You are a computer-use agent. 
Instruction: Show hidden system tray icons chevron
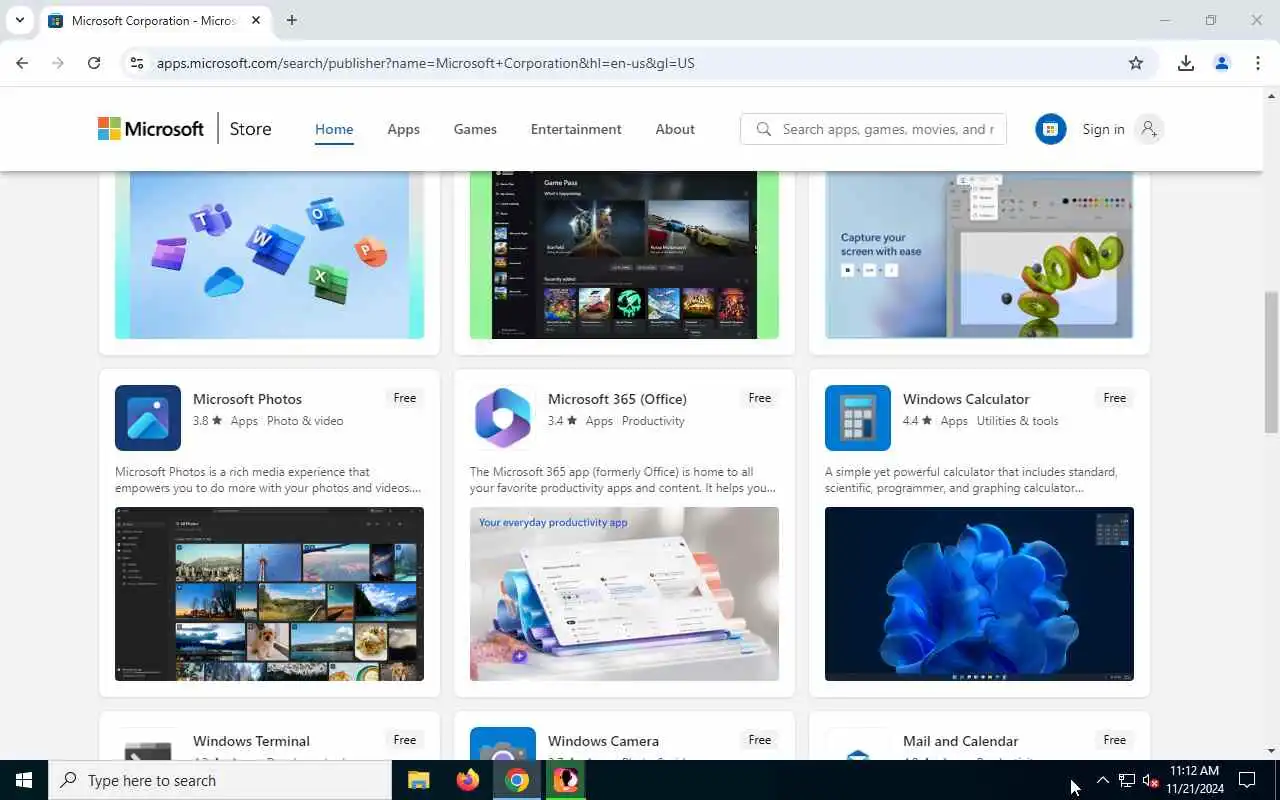tap(1102, 780)
